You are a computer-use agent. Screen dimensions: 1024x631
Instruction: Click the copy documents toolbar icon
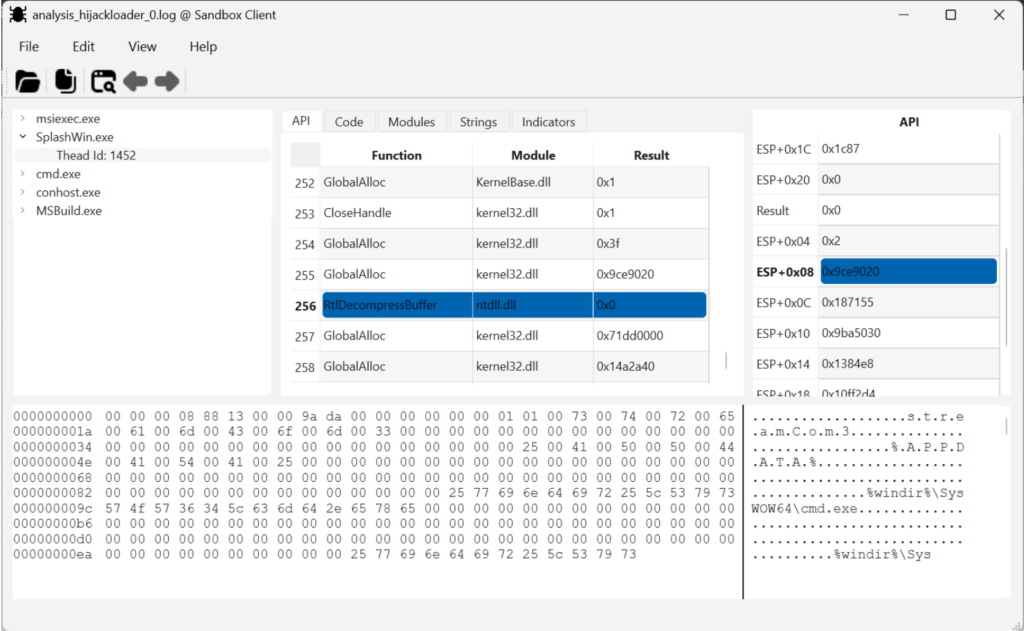[x=65, y=81]
